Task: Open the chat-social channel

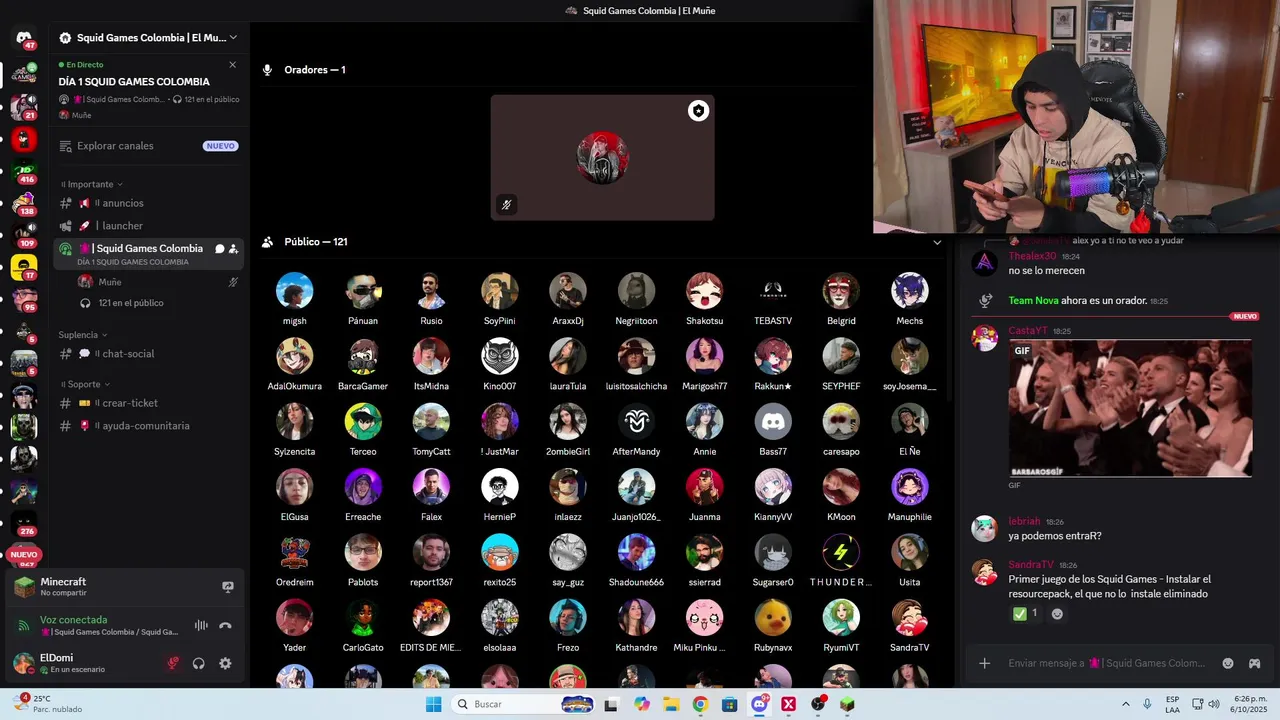Action: pyautogui.click(x=148, y=353)
